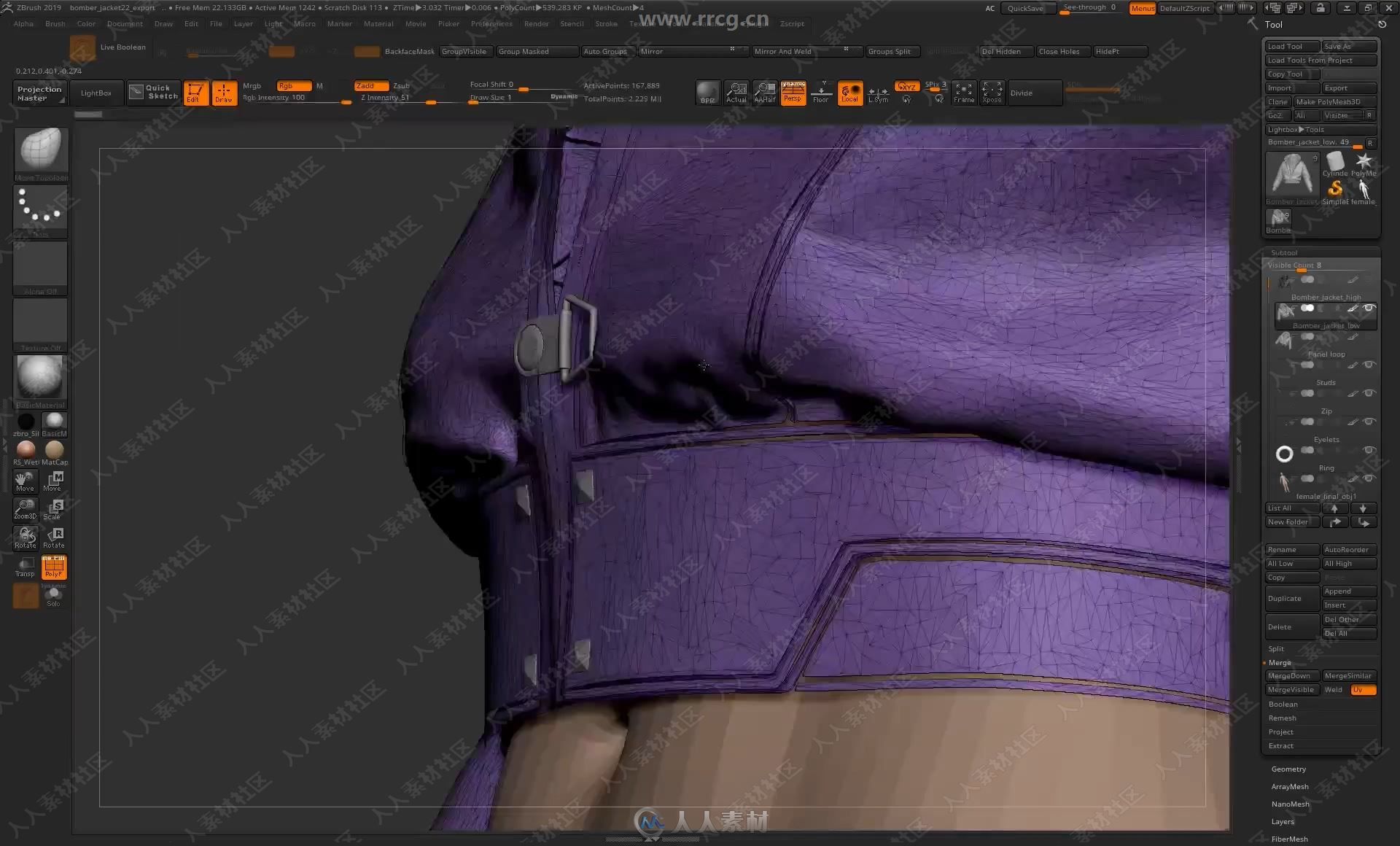Image resolution: width=1400 pixels, height=846 pixels.
Task: Open the Stroke menu
Action: point(606,23)
